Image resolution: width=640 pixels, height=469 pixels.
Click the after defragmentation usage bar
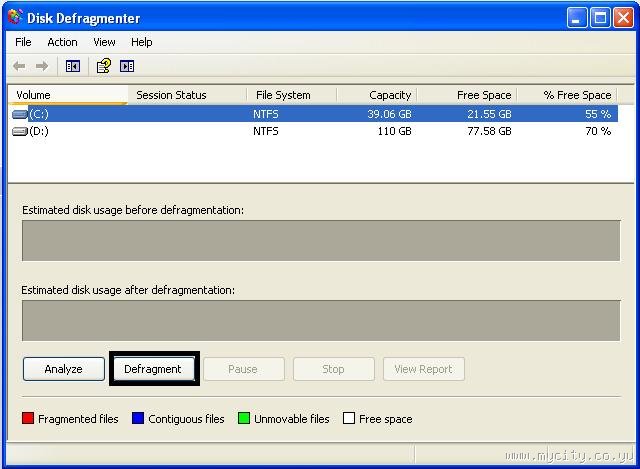(x=321, y=320)
